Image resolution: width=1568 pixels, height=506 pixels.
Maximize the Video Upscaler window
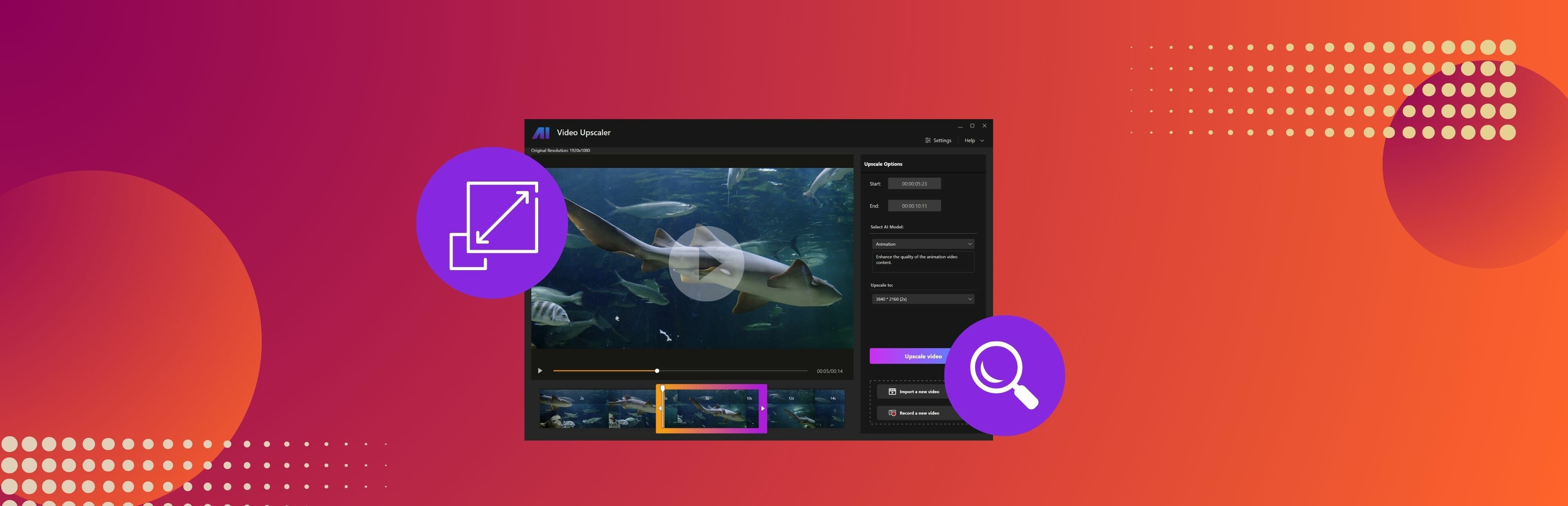tap(972, 126)
